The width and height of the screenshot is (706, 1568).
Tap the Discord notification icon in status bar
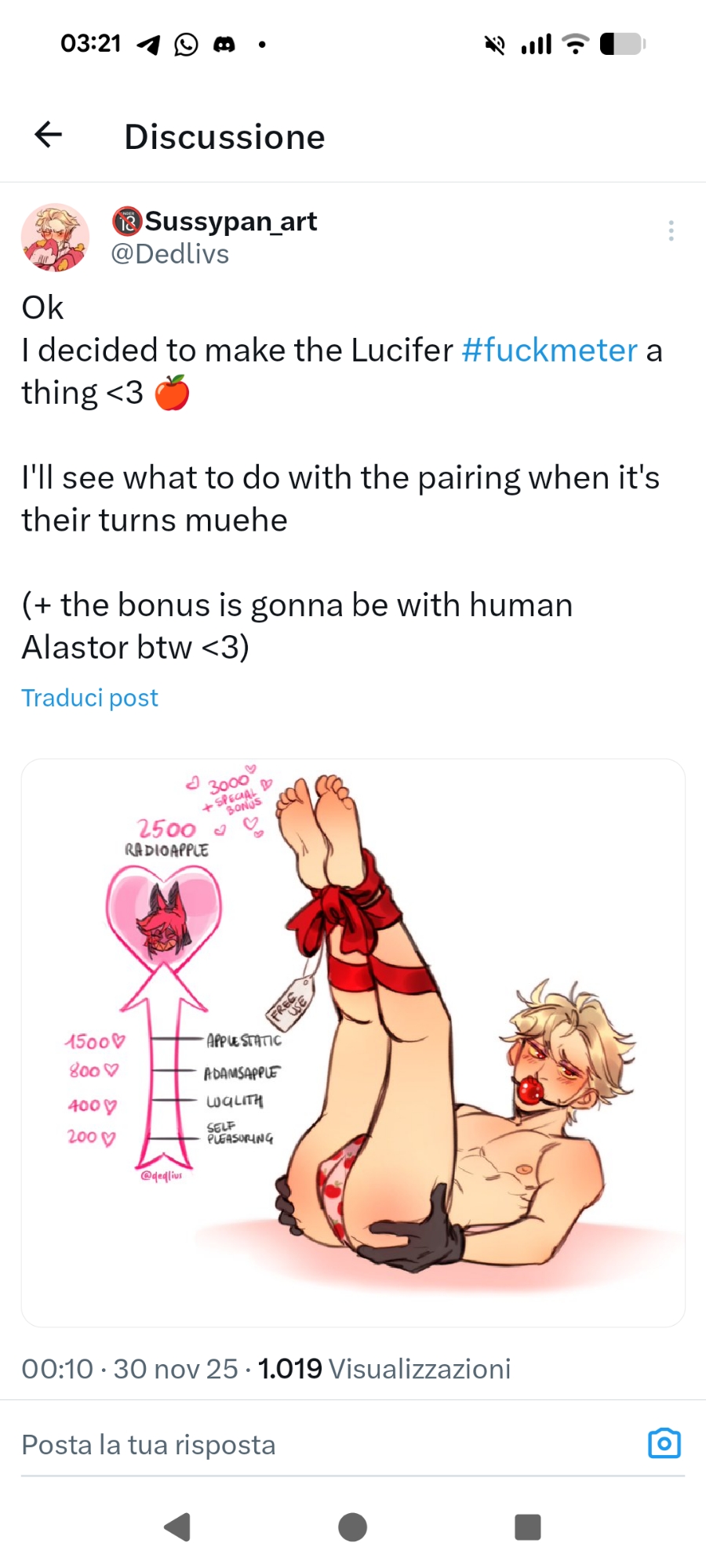click(x=224, y=45)
